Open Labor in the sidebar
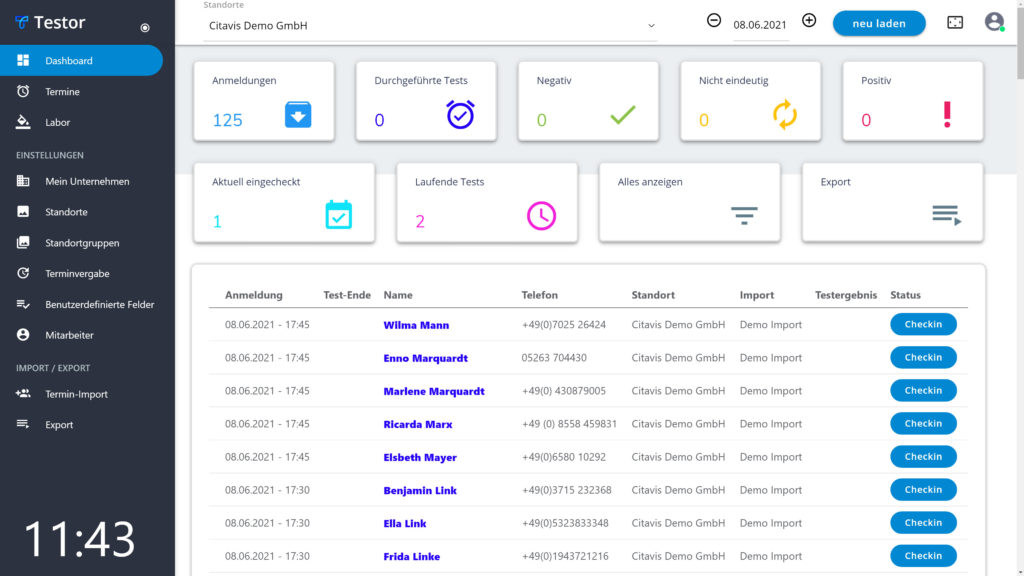Viewport: 1024px width, 576px height. (57, 122)
